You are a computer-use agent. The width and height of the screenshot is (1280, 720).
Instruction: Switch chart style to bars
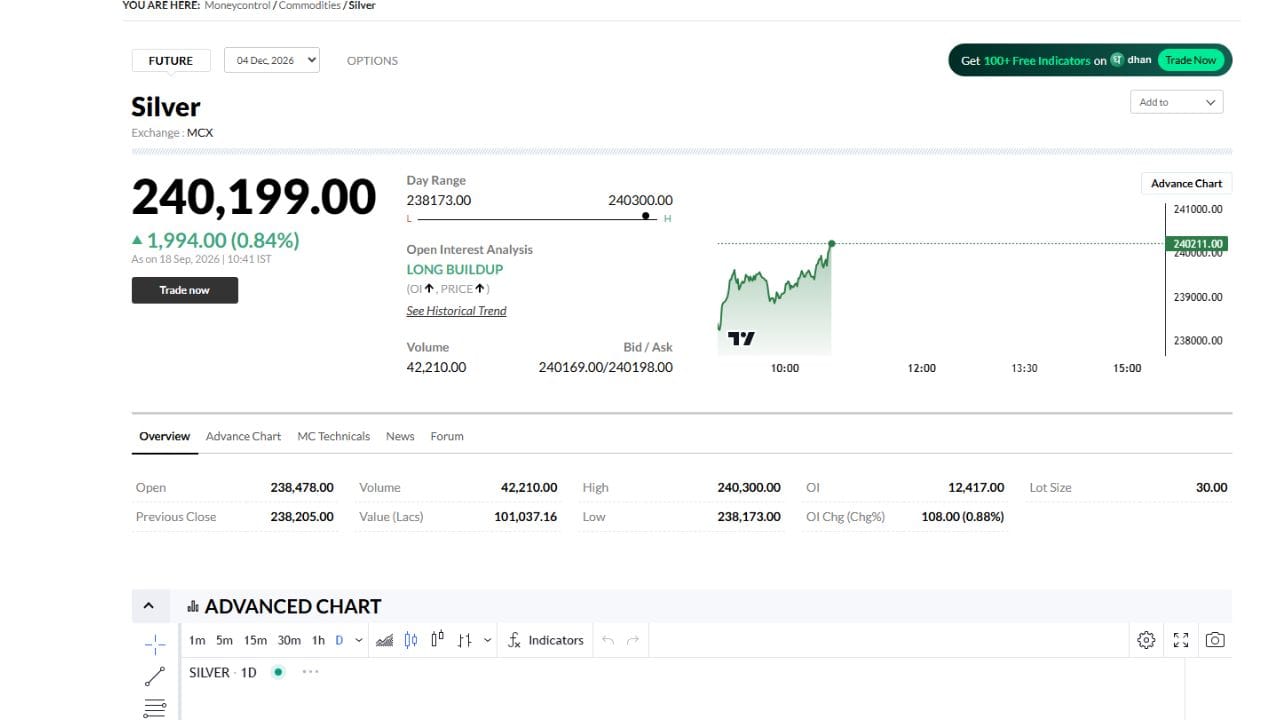(x=464, y=640)
